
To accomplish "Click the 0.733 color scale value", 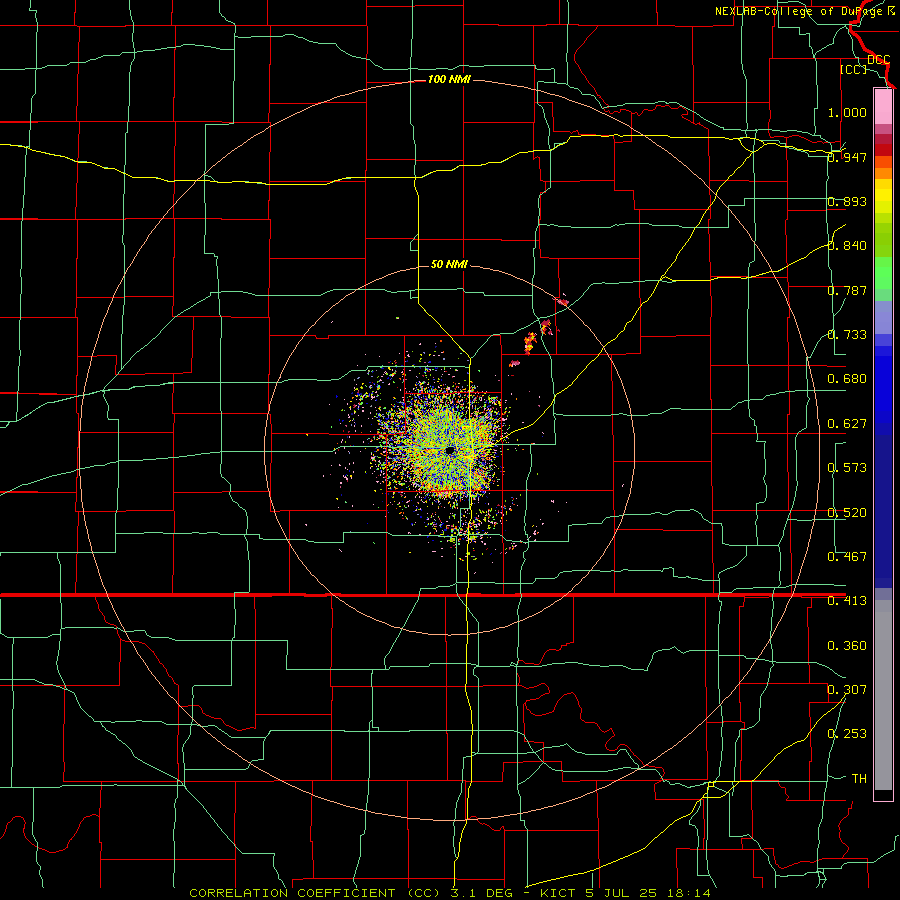I will [x=847, y=335].
